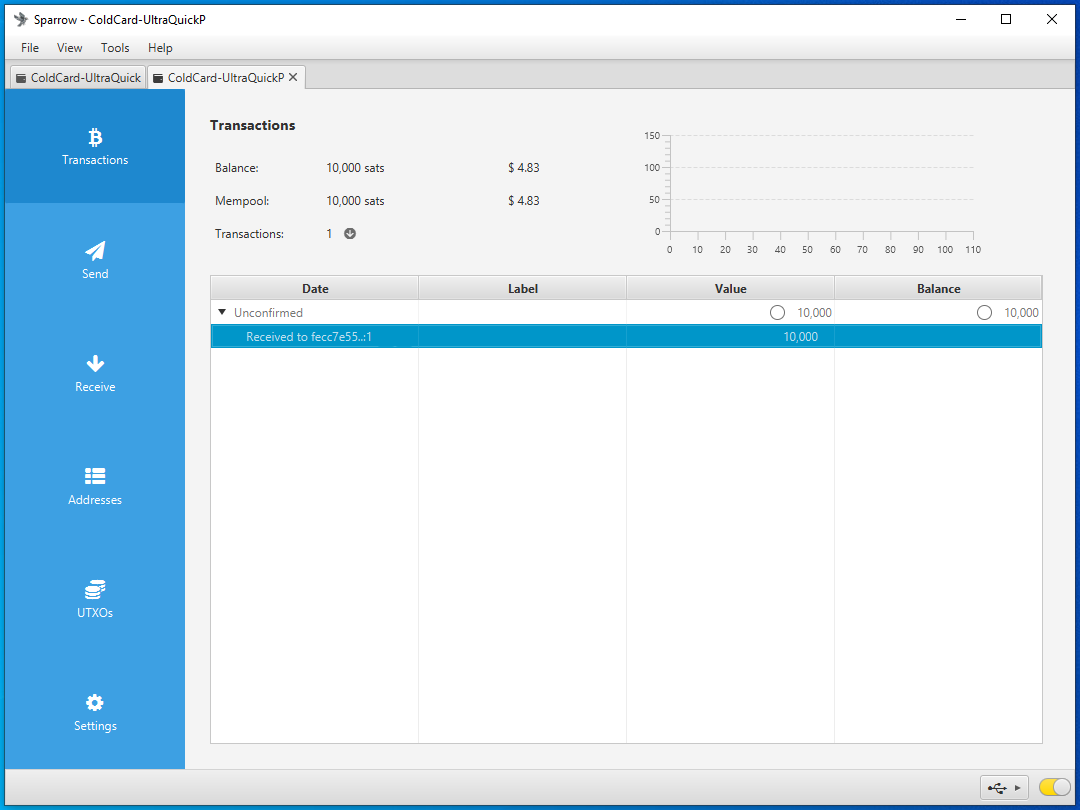1080x810 pixels.
Task: Switch to the ColdCard-UltraQuick wallet tab
Action: tap(78, 78)
